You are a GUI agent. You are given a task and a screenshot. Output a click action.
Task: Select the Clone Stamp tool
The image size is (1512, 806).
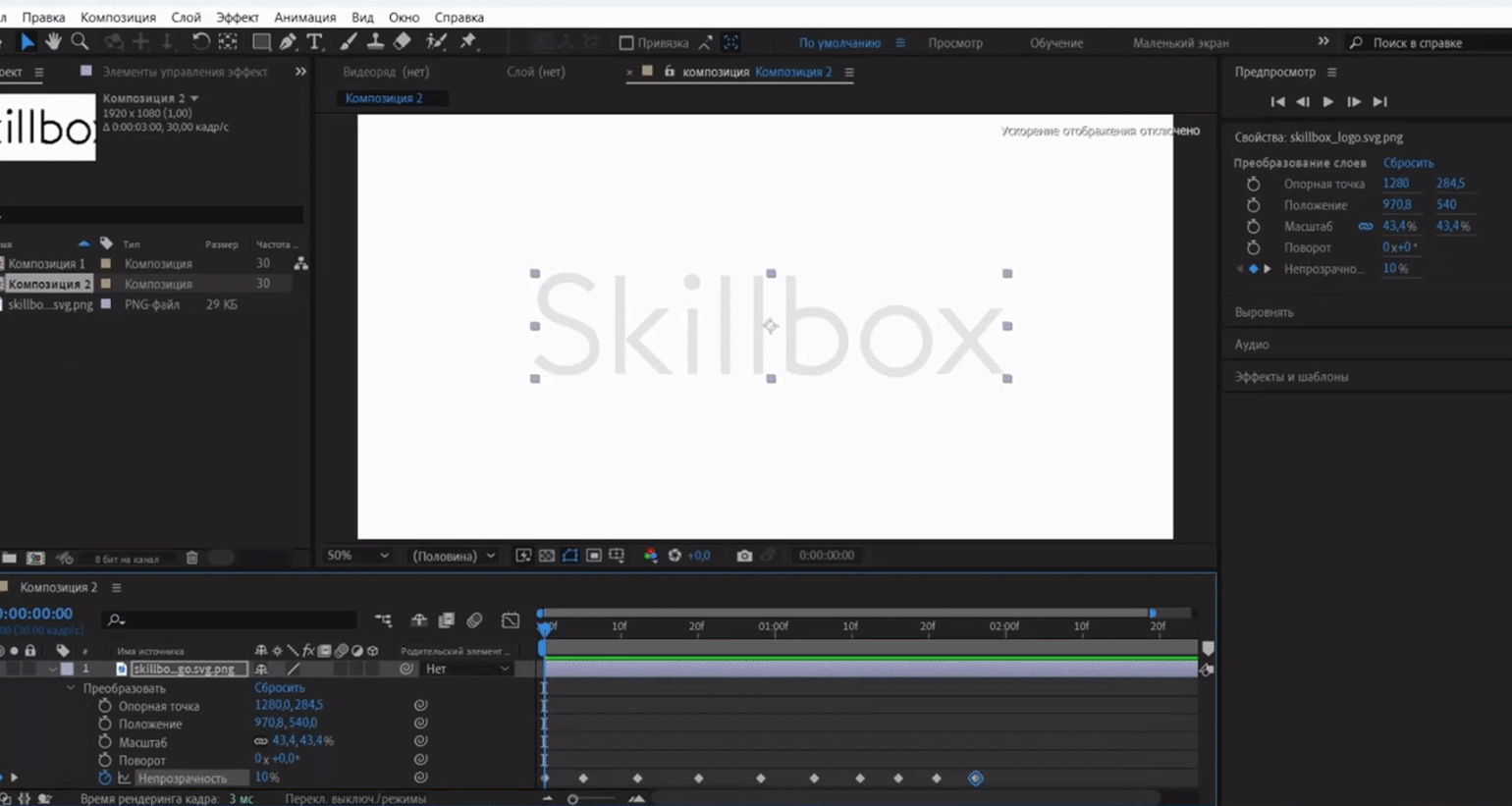[375, 41]
